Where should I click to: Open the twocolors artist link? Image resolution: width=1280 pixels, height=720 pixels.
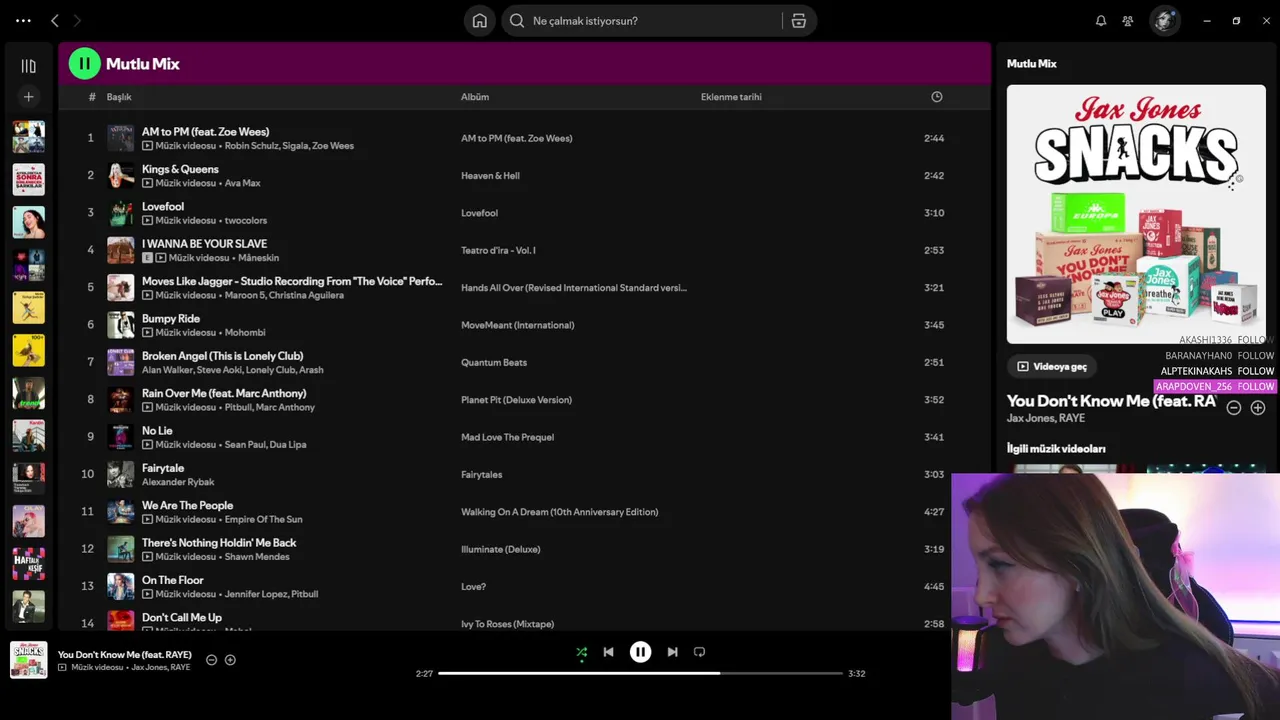(x=245, y=221)
